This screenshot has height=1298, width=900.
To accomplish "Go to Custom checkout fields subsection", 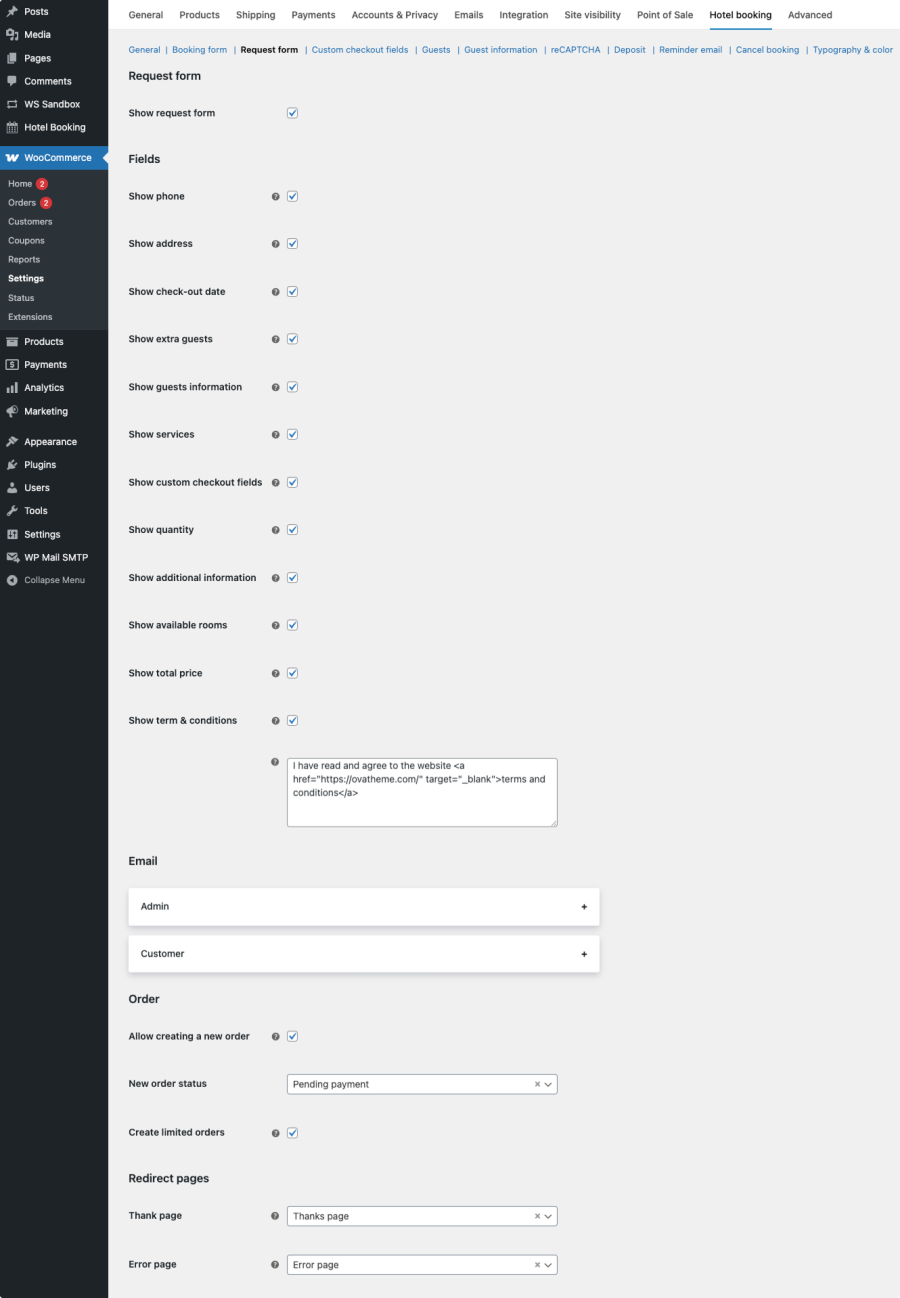I will point(360,50).
